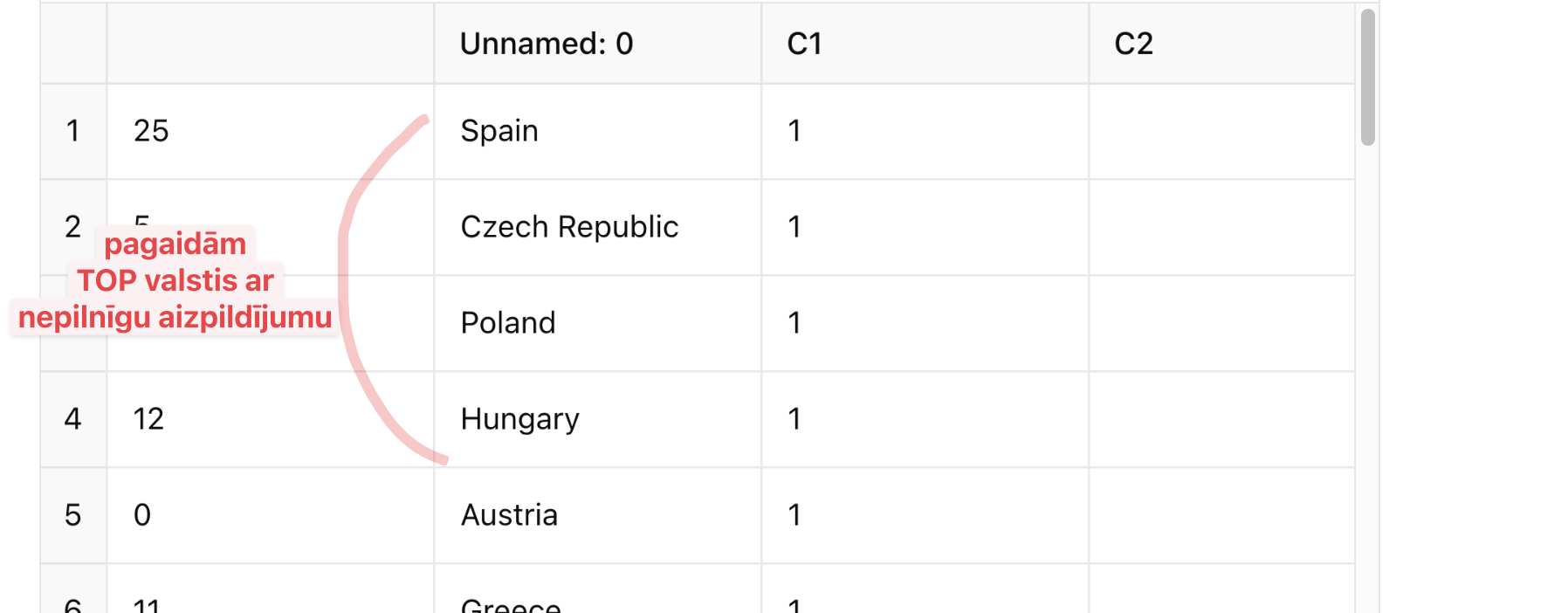
Task: Click the Greece cell
Action: click(597, 589)
